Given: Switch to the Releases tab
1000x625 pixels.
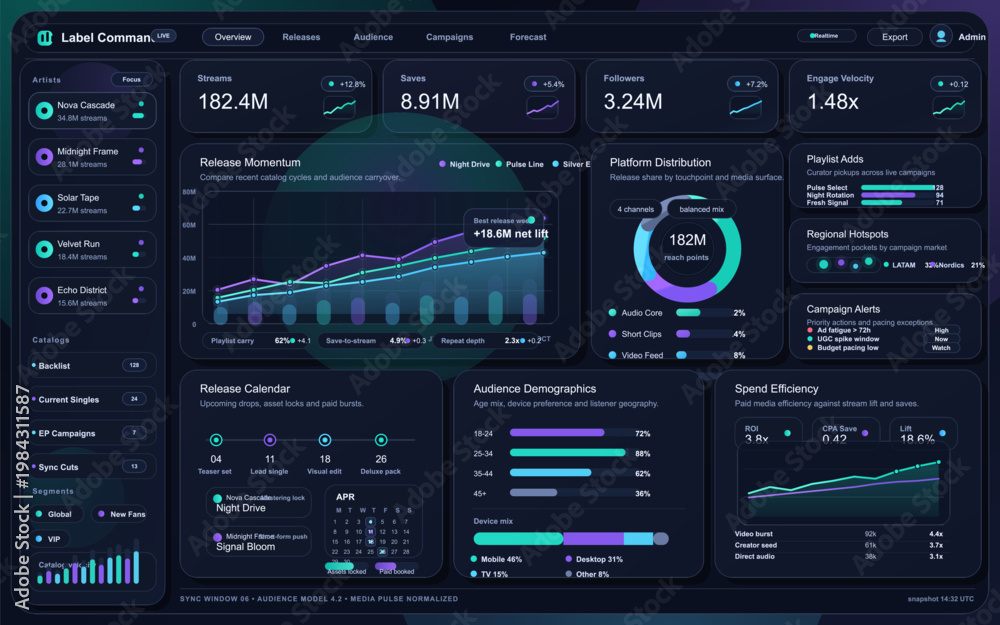Looking at the screenshot, I should (x=301, y=37).
